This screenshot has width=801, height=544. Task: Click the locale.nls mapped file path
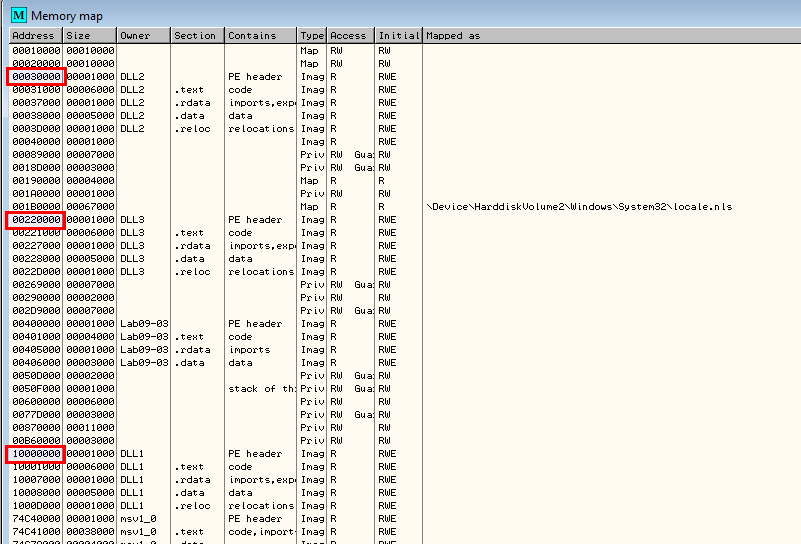pos(579,207)
